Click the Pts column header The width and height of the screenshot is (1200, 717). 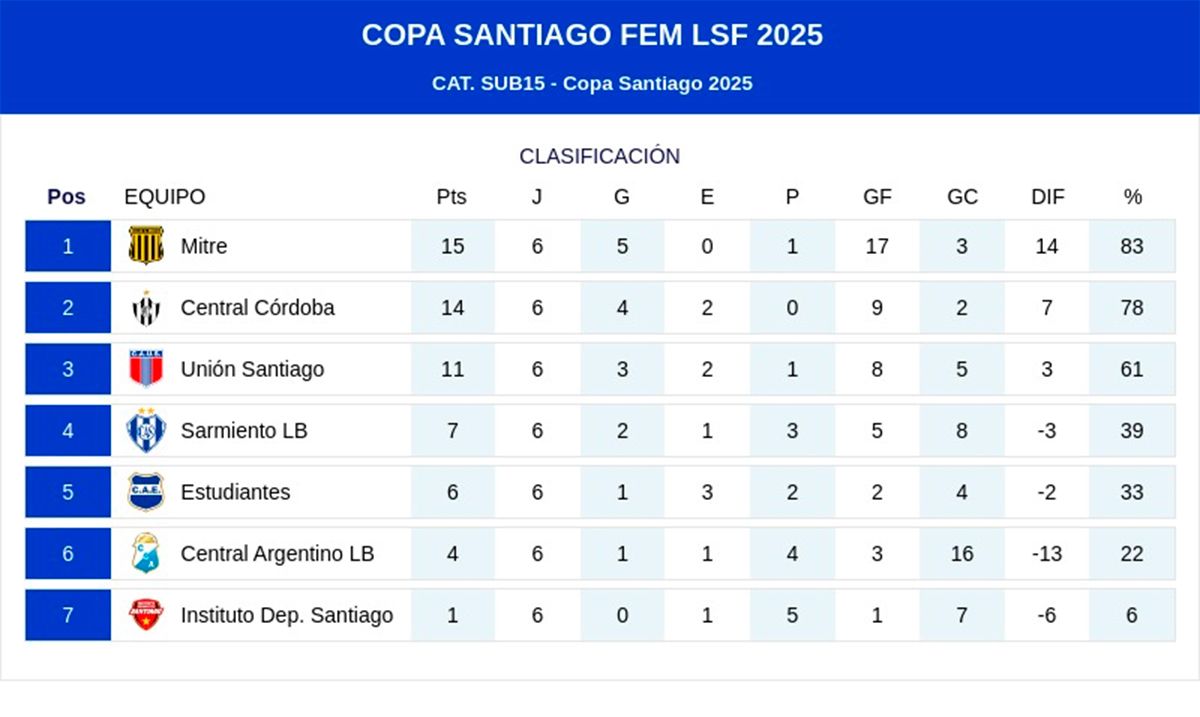tap(452, 197)
